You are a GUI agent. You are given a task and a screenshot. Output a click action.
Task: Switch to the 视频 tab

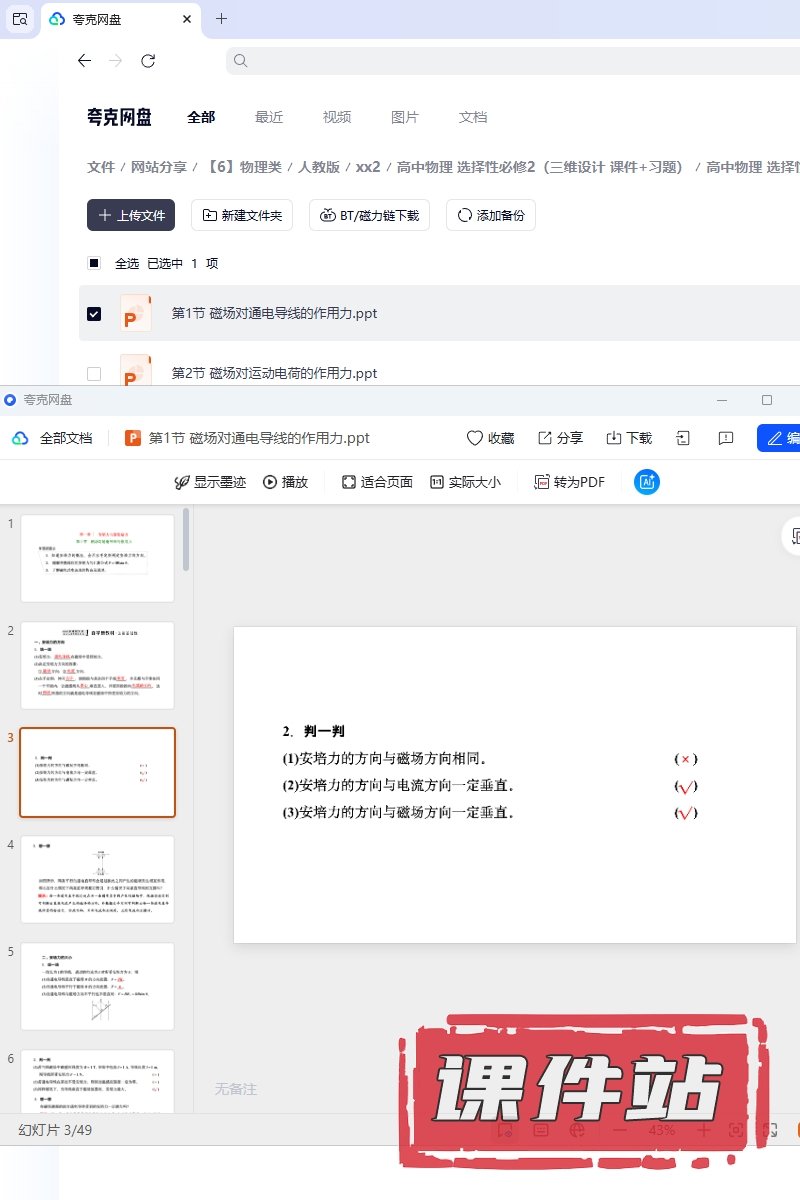point(337,117)
